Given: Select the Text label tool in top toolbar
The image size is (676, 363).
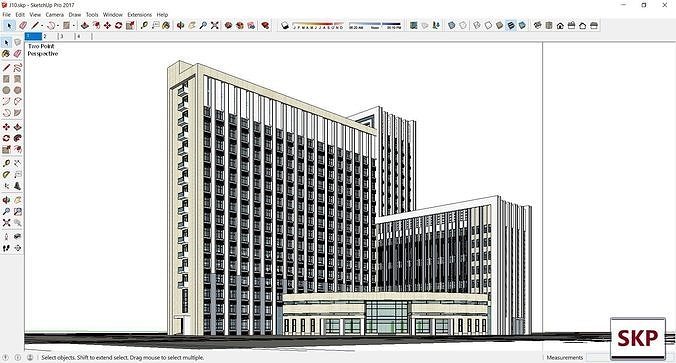Looking at the screenshot, I should click(155, 25).
